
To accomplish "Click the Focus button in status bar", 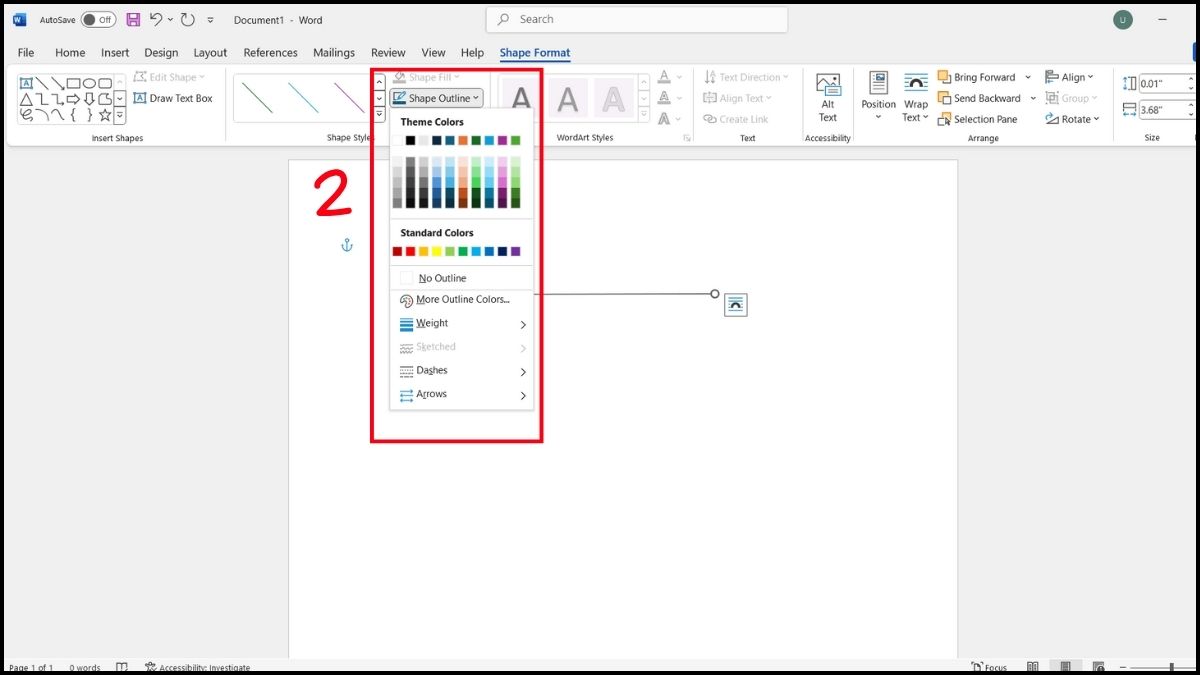I will pos(989,667).
